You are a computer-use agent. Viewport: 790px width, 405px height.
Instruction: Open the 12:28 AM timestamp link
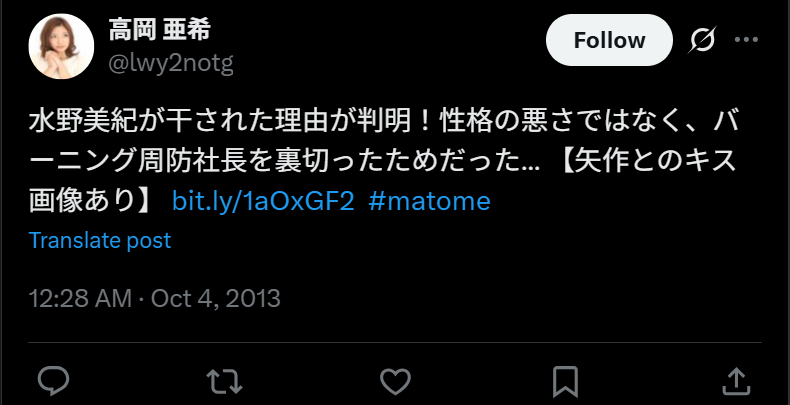click(x=80, y=298)
